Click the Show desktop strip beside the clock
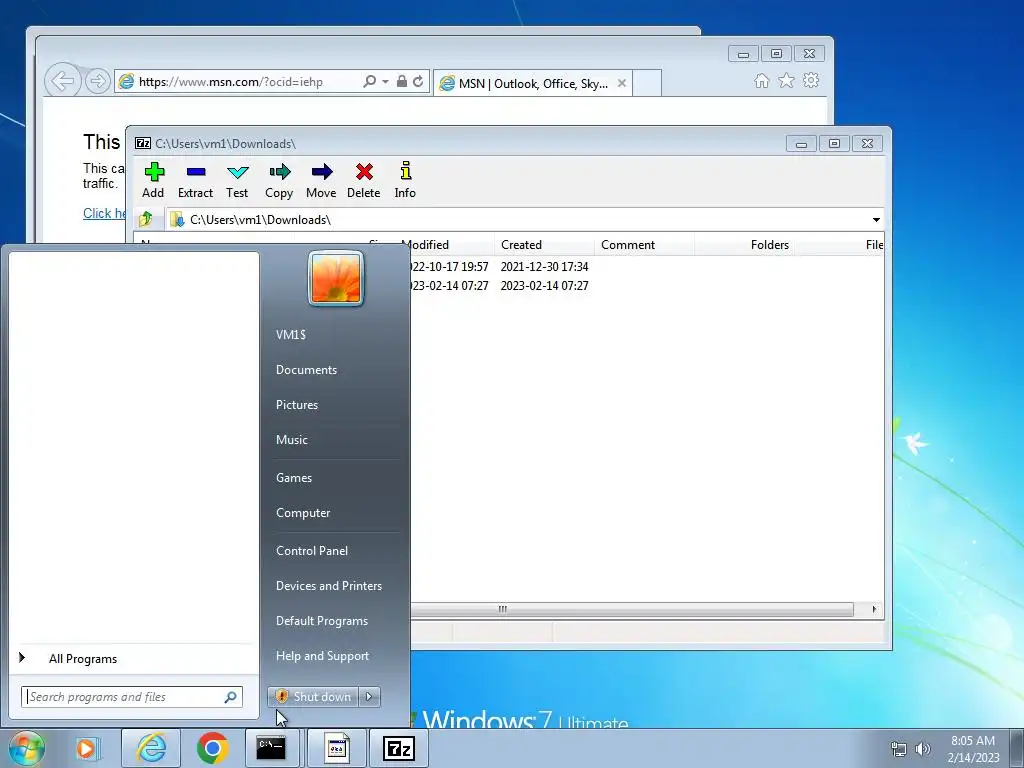Screen dimensions: 1024x768 (1017, 748)
